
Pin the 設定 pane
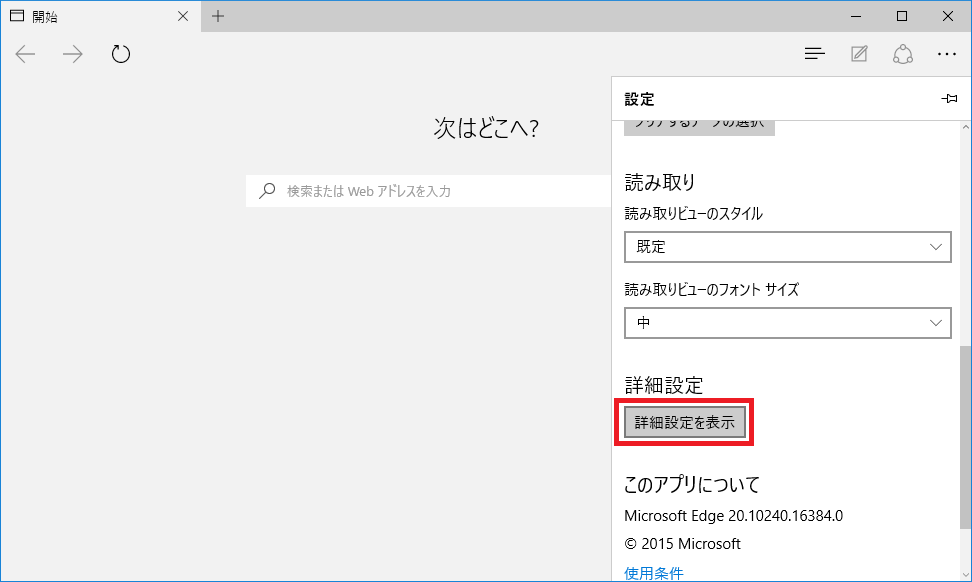coord(949,99)
